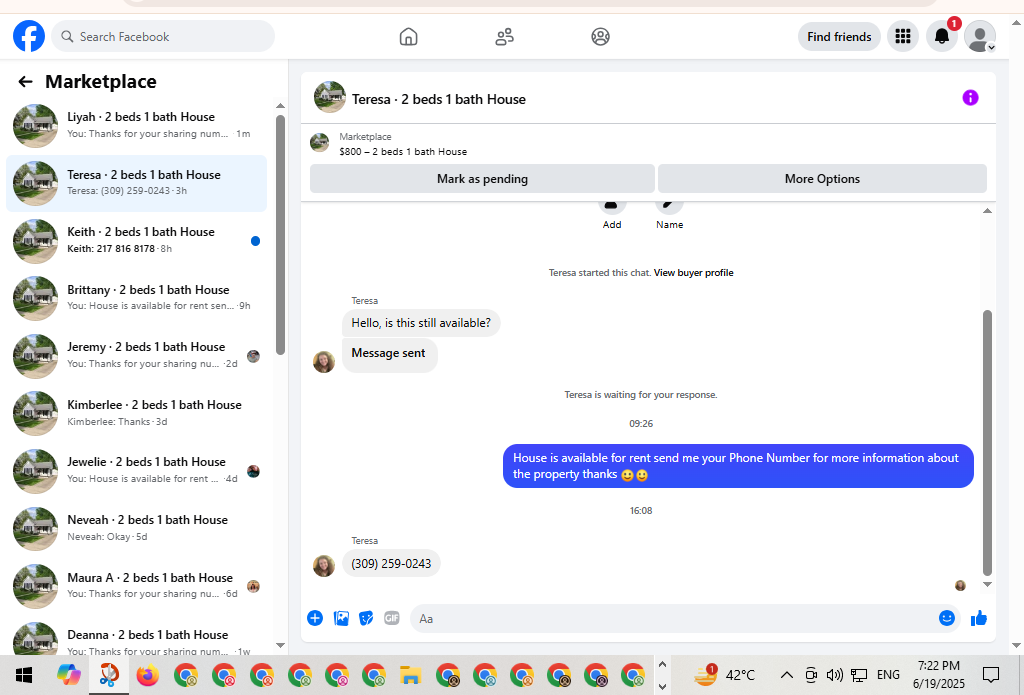Click chat scrollbar down arrow

987,585
